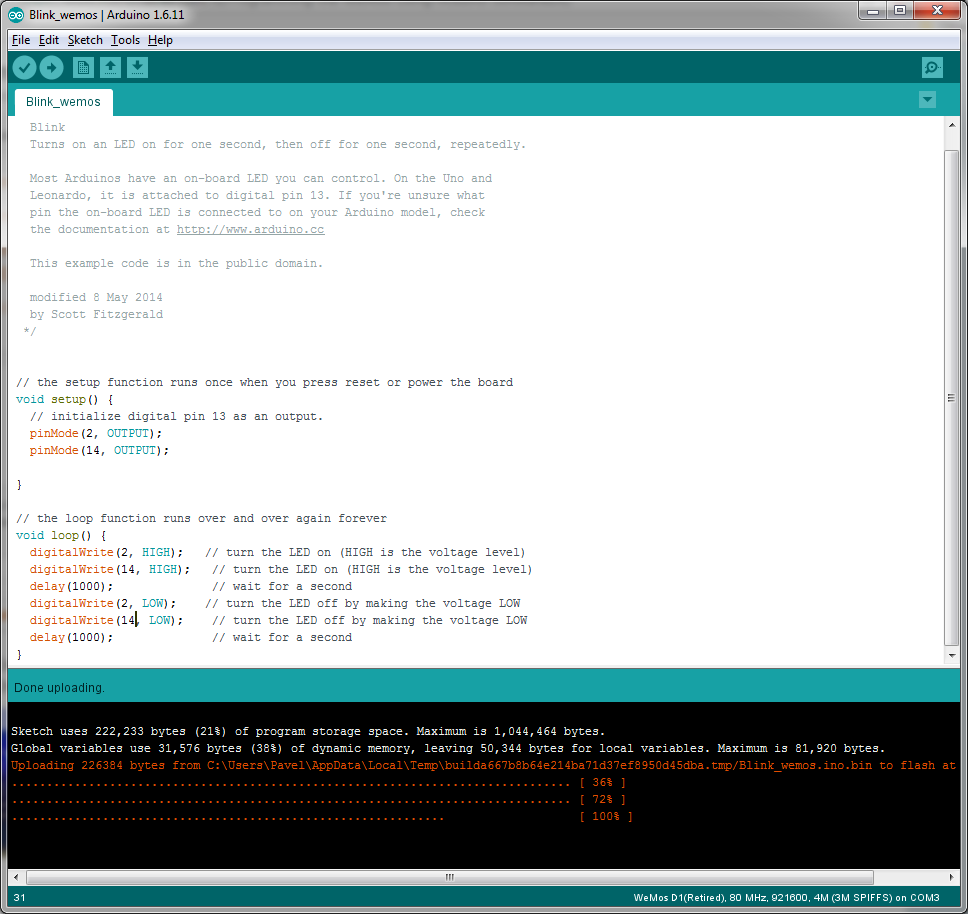Open the Tools menu

tap(125, 40)
